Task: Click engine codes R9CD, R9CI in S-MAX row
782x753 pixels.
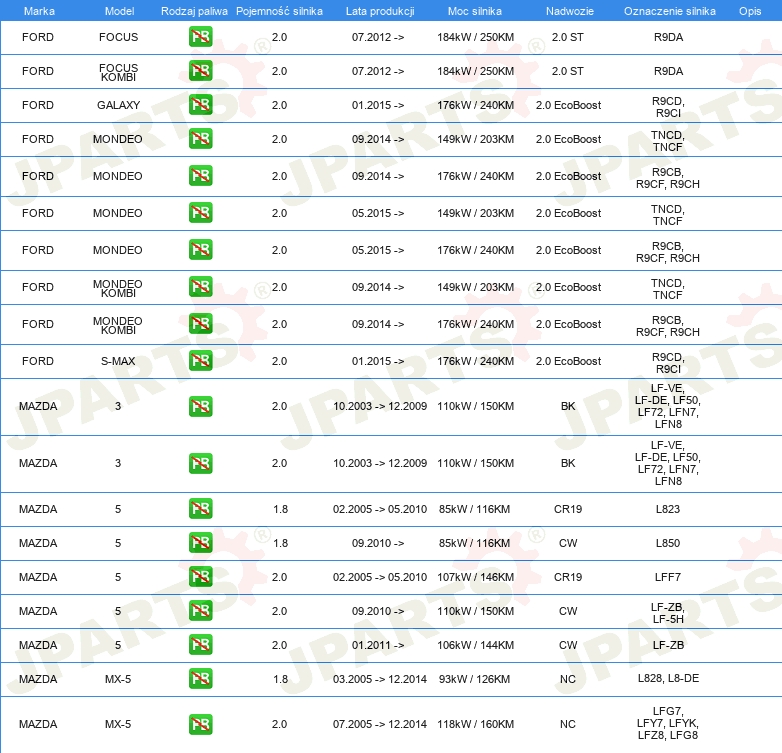Action: (668, 363)
